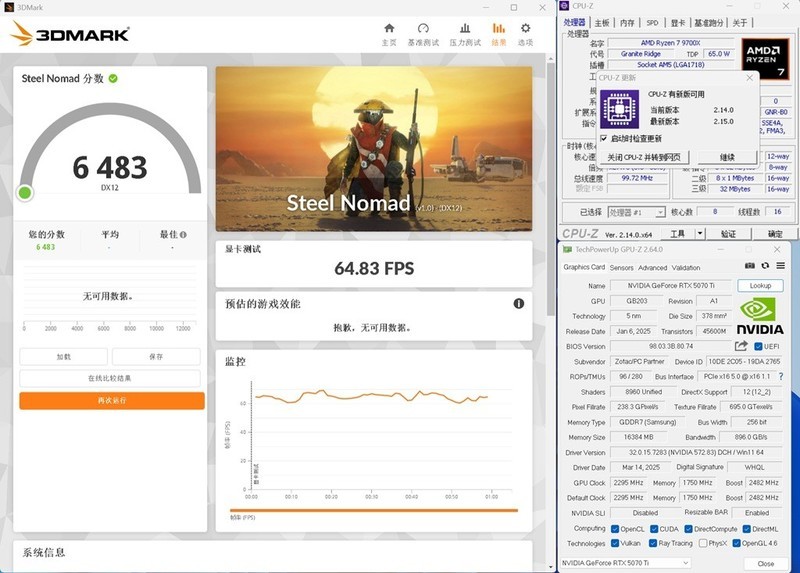Toggle DirectCompute checkbox in GPU-Z
The width and height of the screenshot is (800, 573).
coord(688,529)
